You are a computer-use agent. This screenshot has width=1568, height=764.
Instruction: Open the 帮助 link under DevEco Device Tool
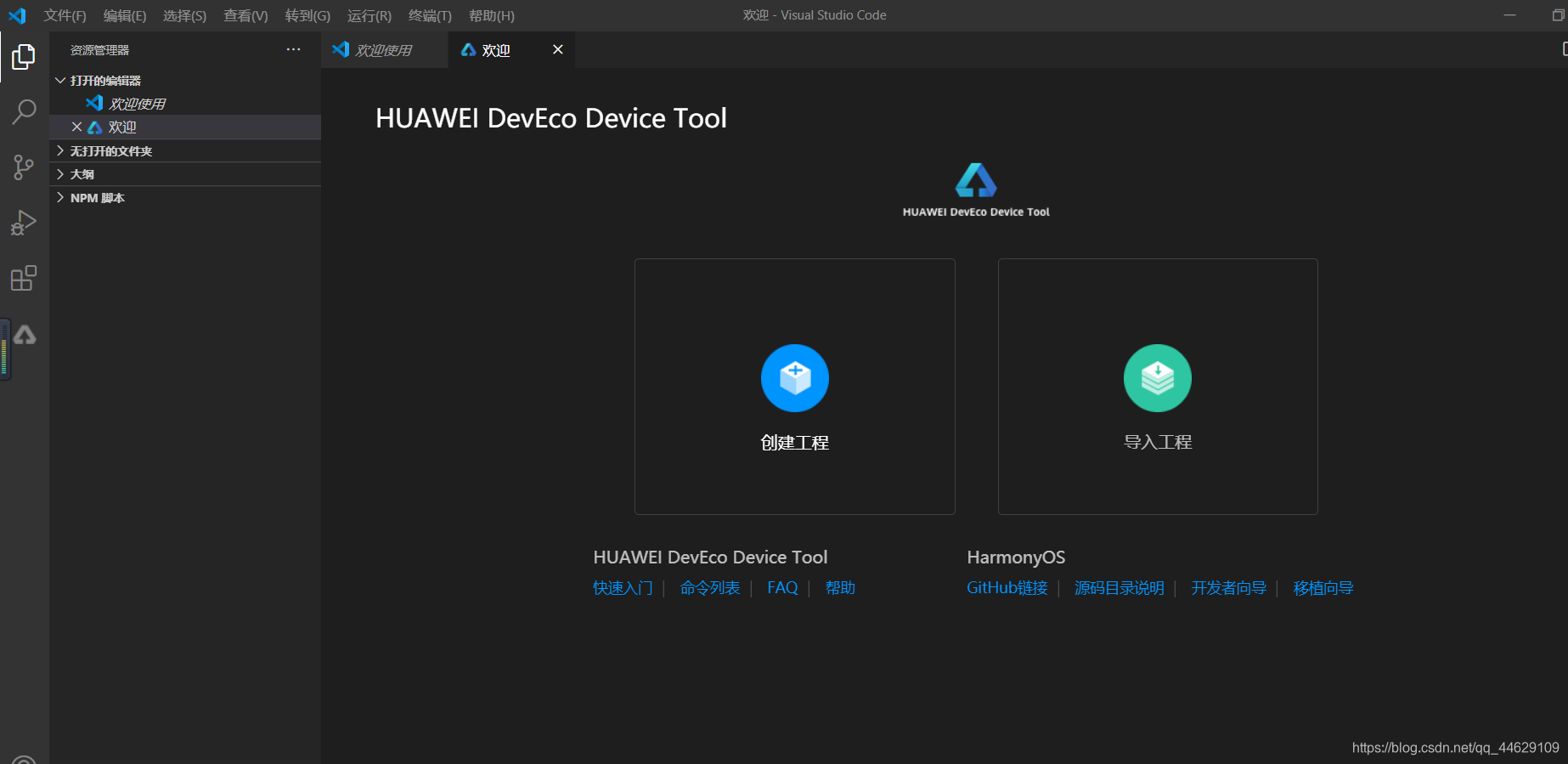(x=840, y=588)
